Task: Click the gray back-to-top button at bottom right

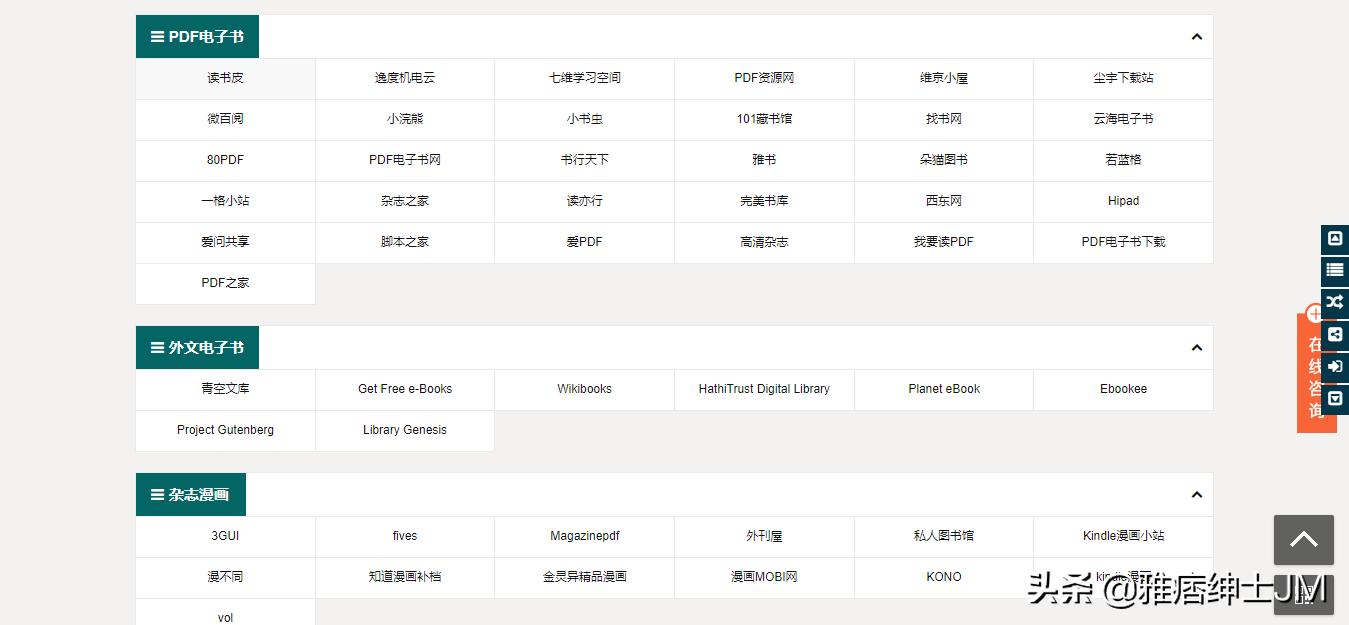Action: (1303, 540)
